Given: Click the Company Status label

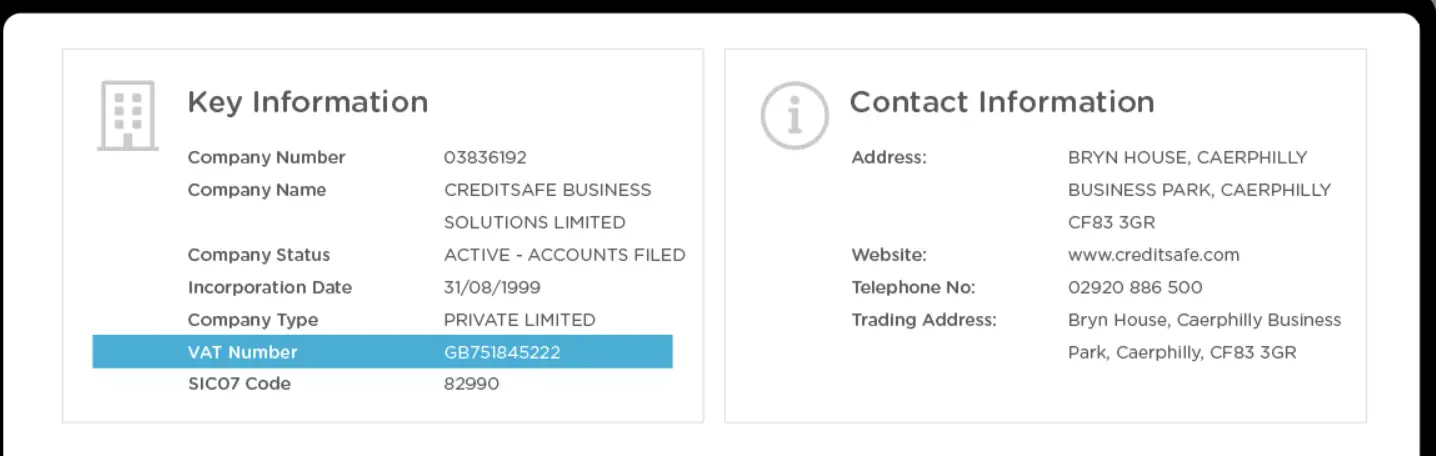Looking at the screenshot, I should (x=258, y=255).
